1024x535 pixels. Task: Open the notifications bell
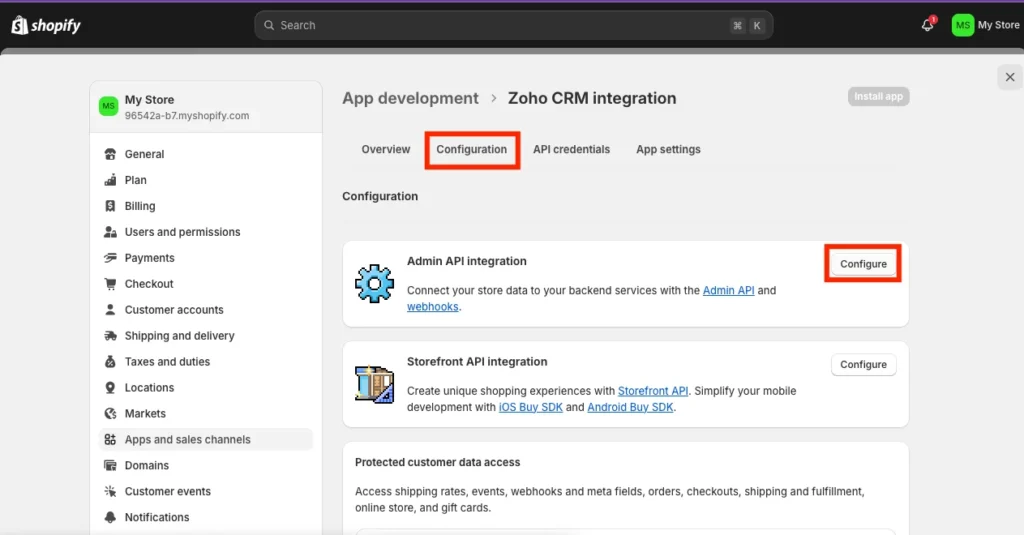point(927,25)
